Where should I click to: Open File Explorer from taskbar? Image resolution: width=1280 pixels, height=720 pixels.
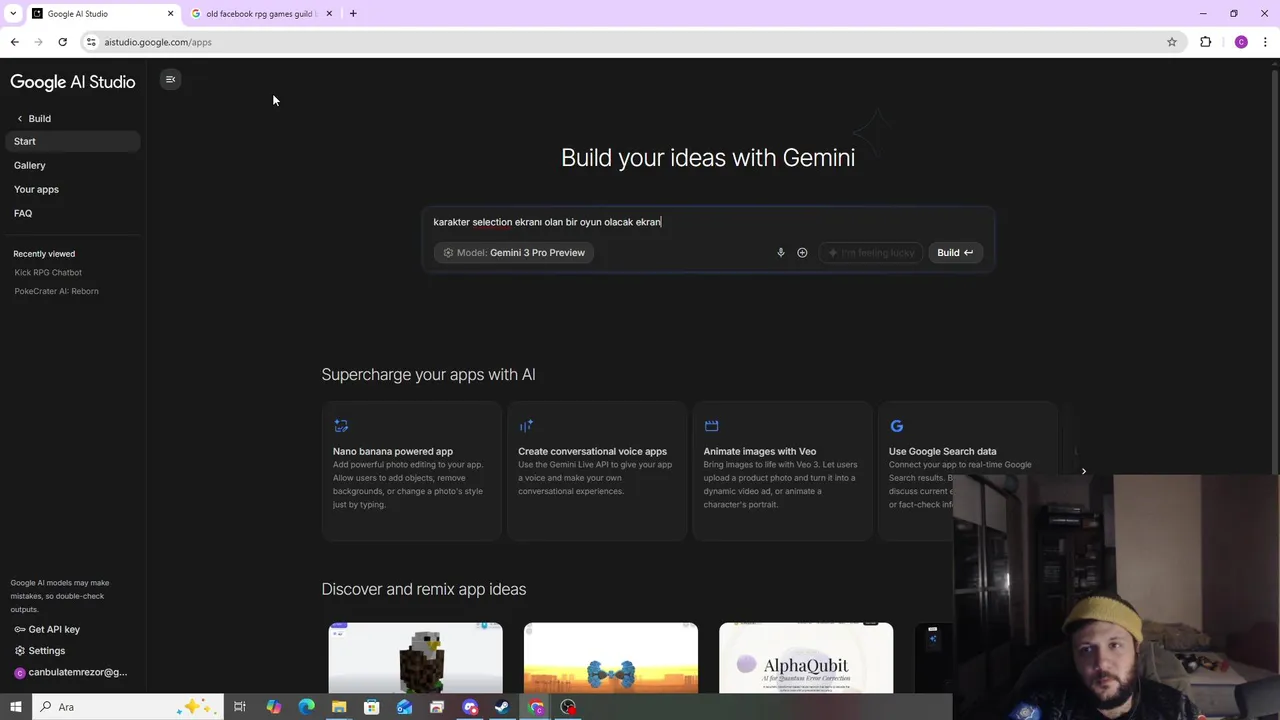pos(339,707)
